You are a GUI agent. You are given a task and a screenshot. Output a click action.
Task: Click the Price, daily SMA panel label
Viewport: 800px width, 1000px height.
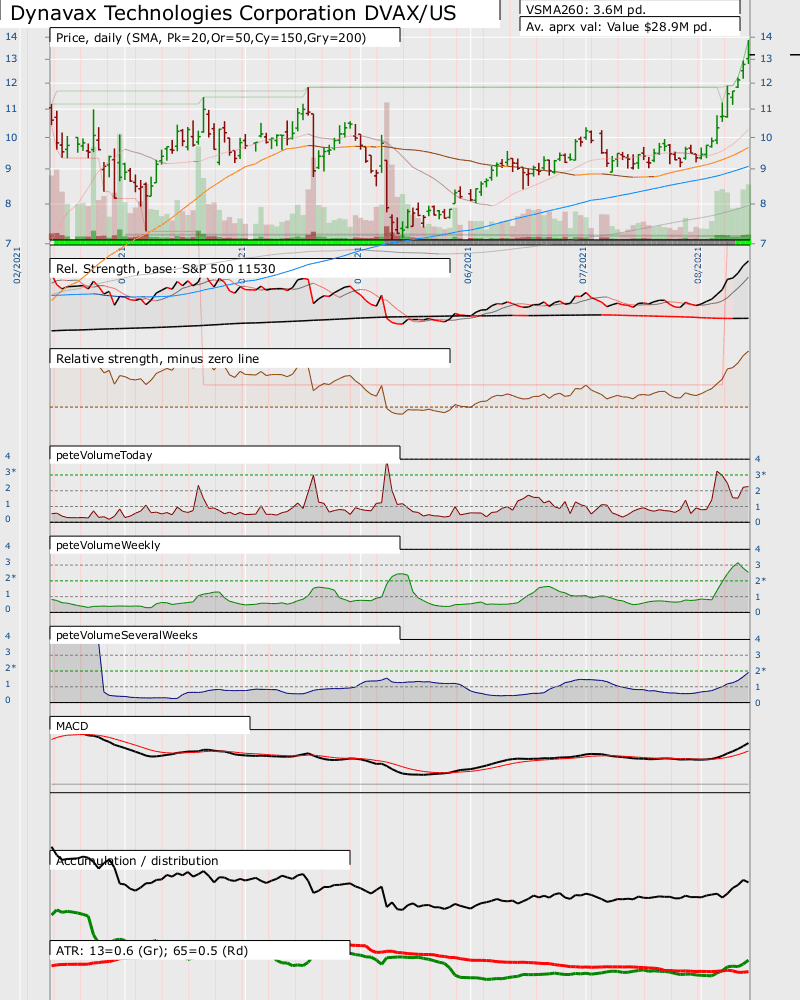point(211,38)
